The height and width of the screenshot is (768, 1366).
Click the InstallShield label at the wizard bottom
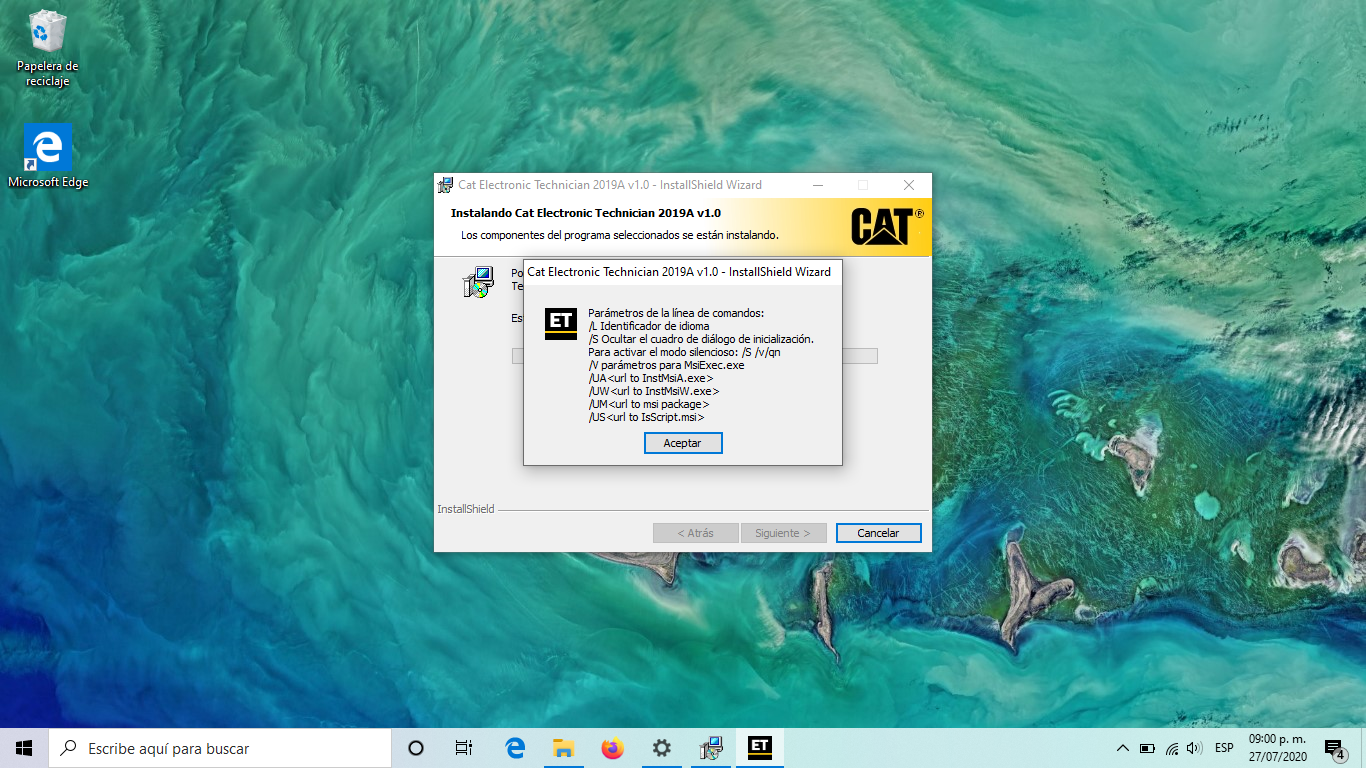466,509
